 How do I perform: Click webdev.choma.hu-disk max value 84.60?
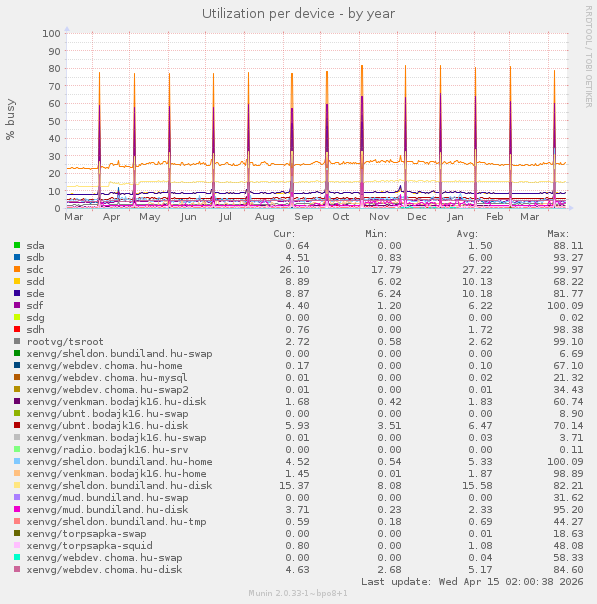tap(568, 569)
